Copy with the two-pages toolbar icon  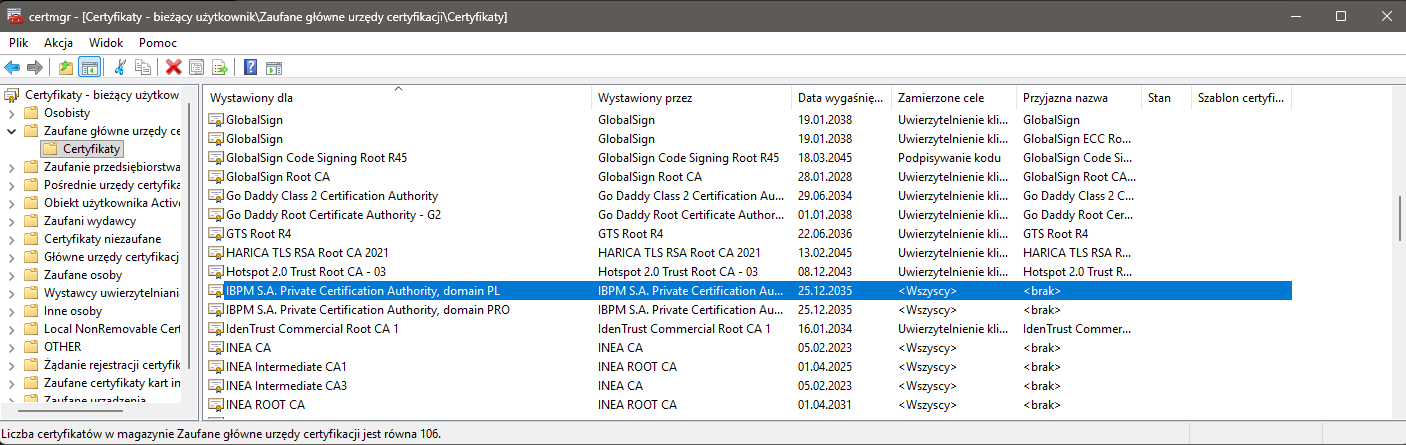point(143,67)
